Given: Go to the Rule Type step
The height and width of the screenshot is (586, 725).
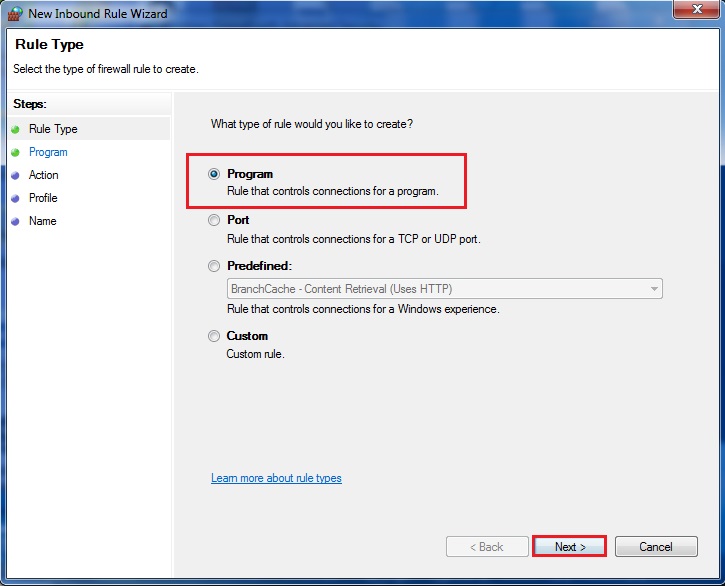Looking at the screenshot, I should click(53, 129).
